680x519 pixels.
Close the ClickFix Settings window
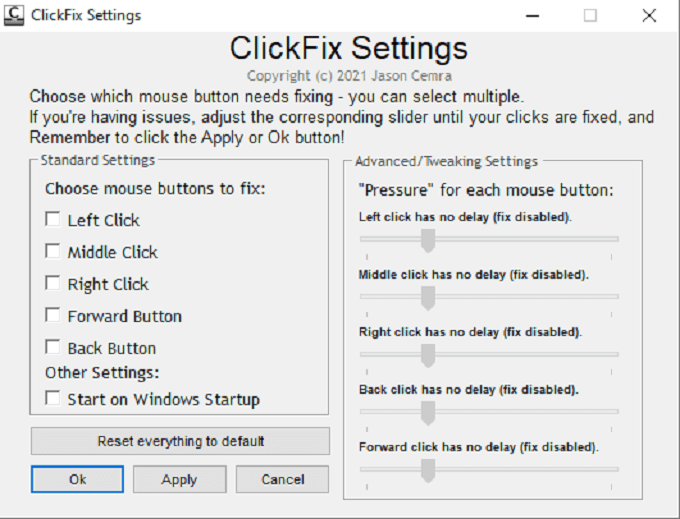pos(649,15)
